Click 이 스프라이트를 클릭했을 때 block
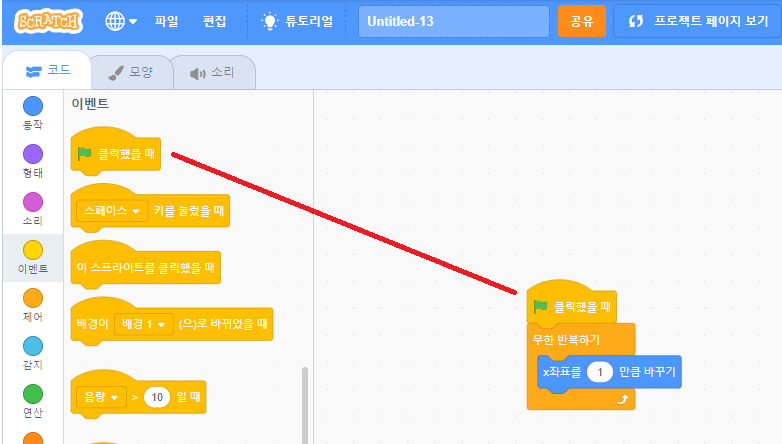The height and width of the screenshot is (444, 782). pyautogui.click(x=146, y=267)
